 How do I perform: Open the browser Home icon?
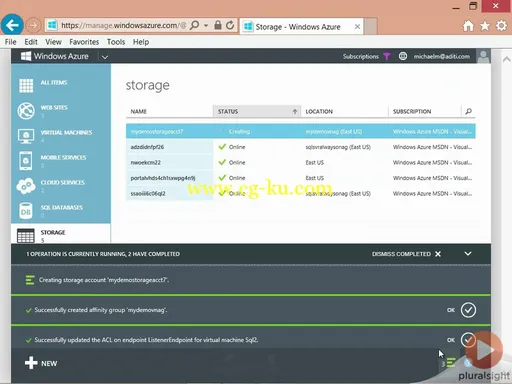tap(468, 26)
